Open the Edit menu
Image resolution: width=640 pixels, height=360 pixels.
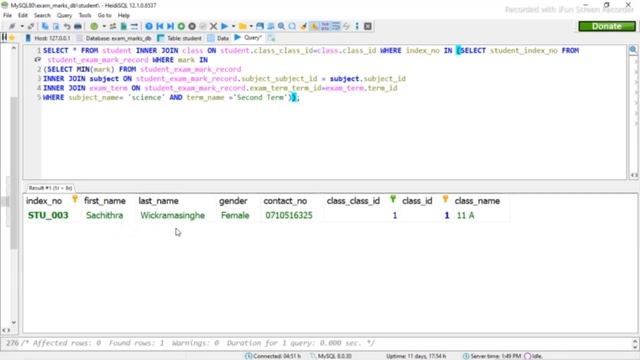click(22, 15)
